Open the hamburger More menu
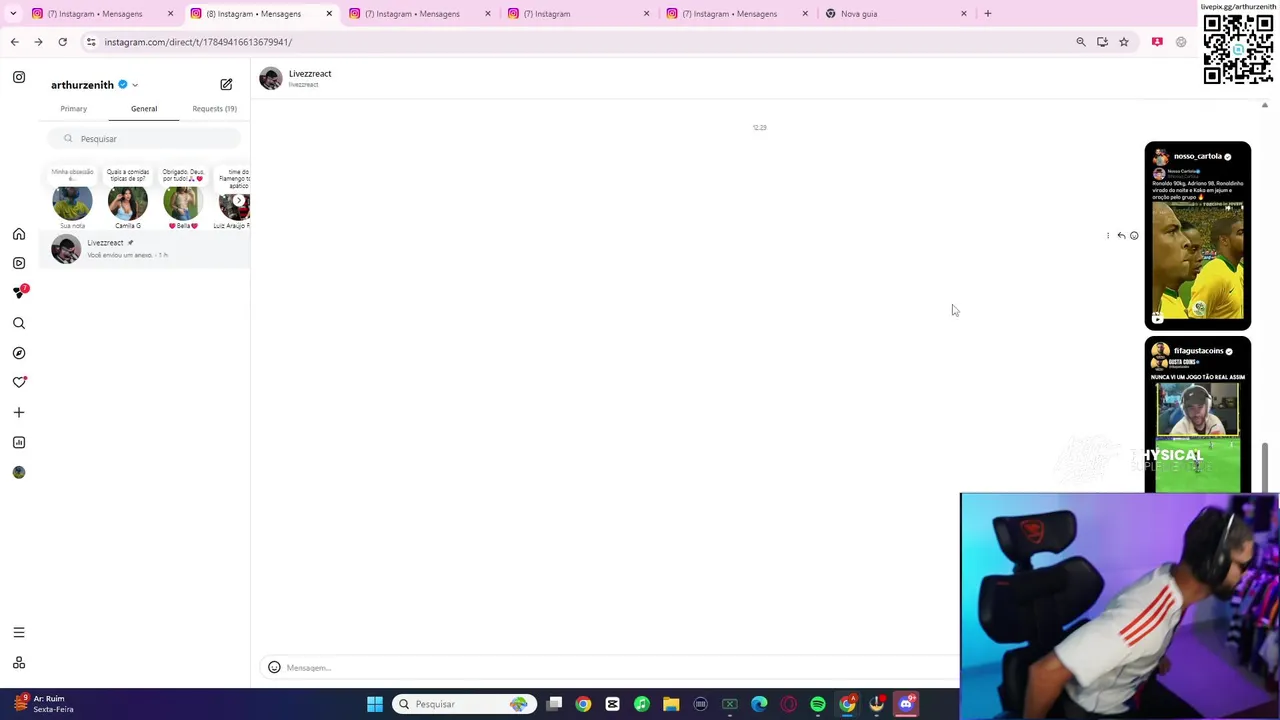 pos(19,632)
